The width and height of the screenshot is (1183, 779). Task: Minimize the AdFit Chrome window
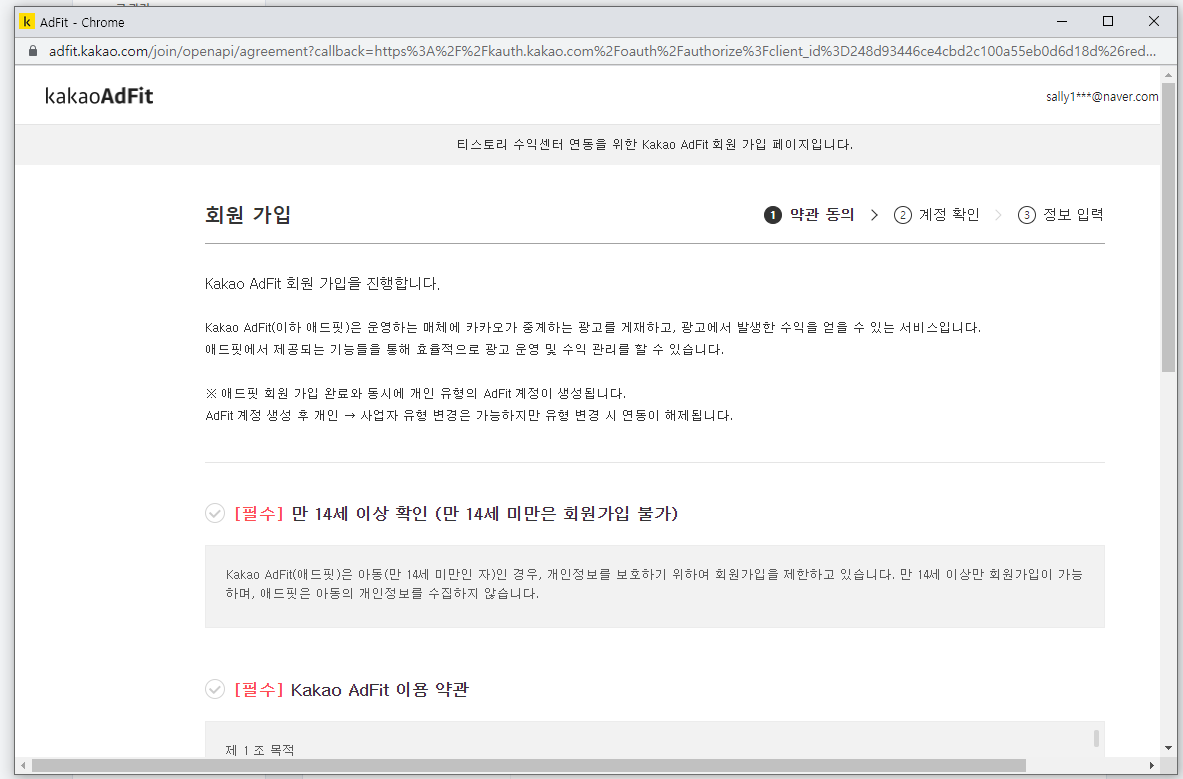(x=1062, y=22)
